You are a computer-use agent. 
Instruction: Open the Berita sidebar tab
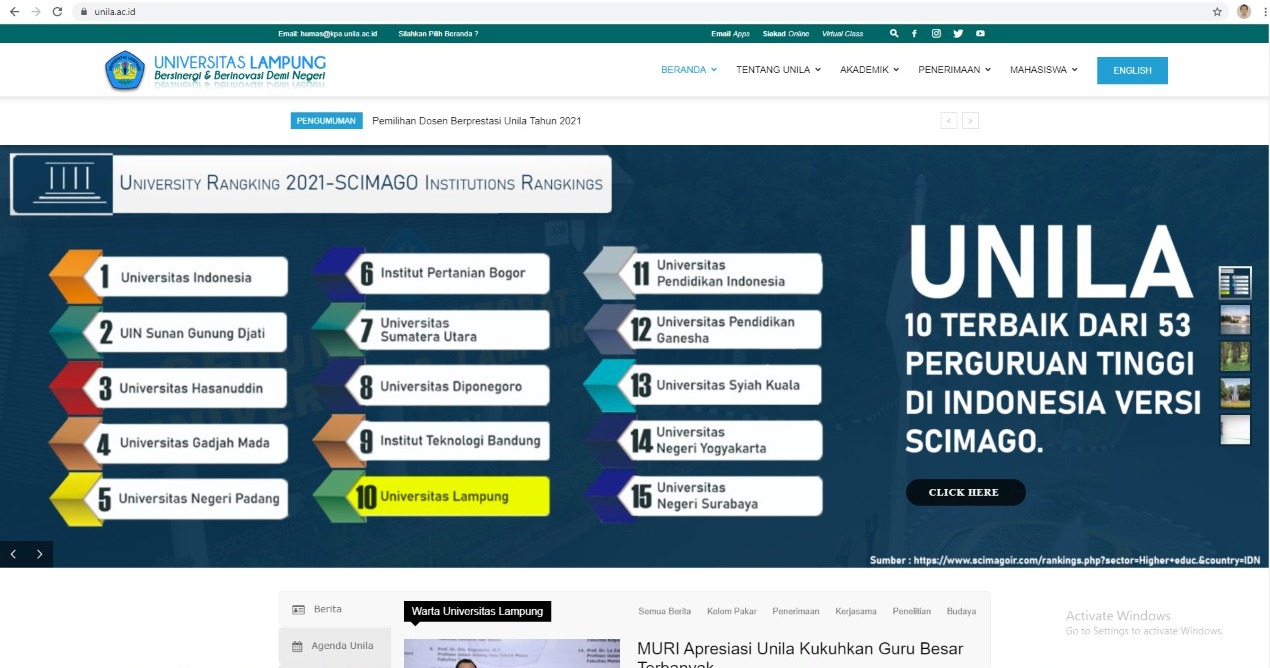point(335,609)
